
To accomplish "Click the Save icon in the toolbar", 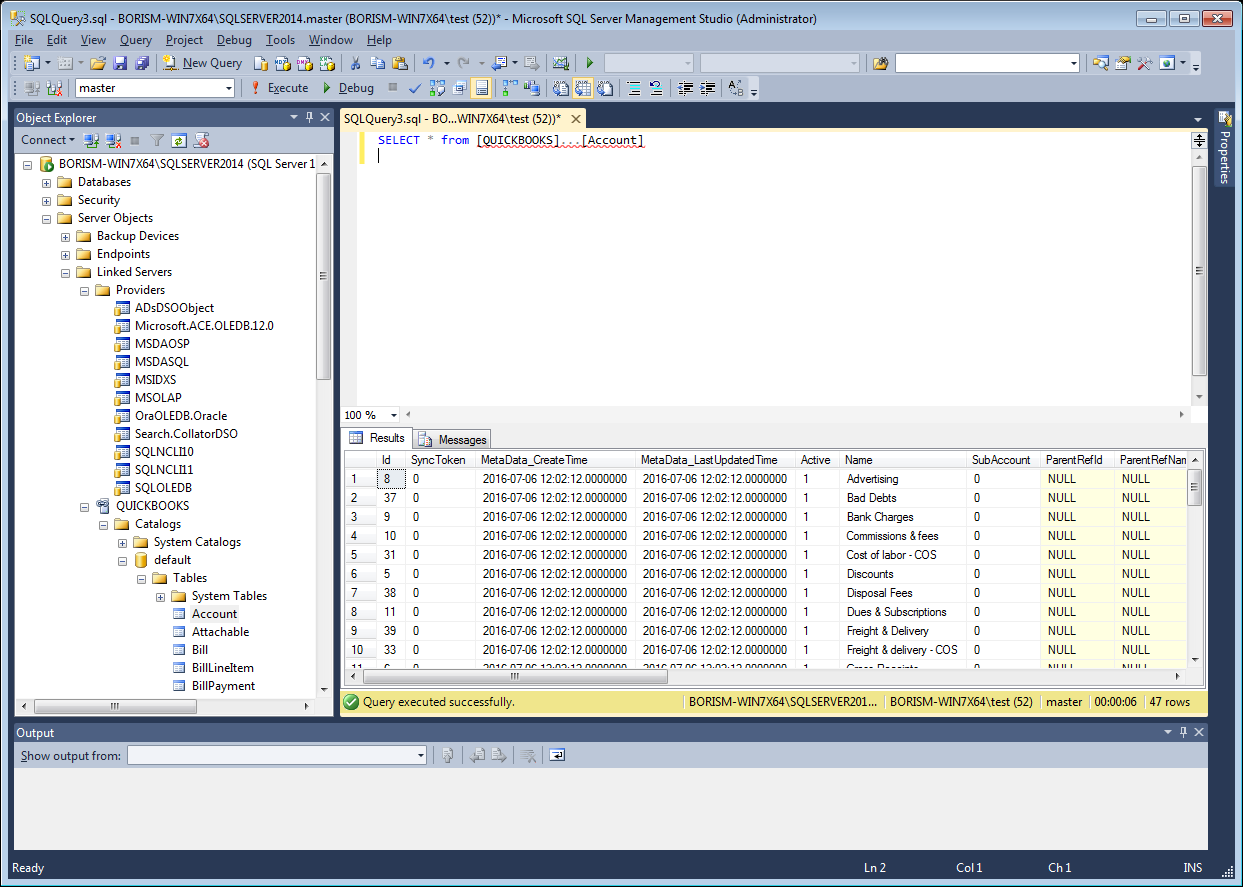I will pyautogui.click(x=119, y=63).
